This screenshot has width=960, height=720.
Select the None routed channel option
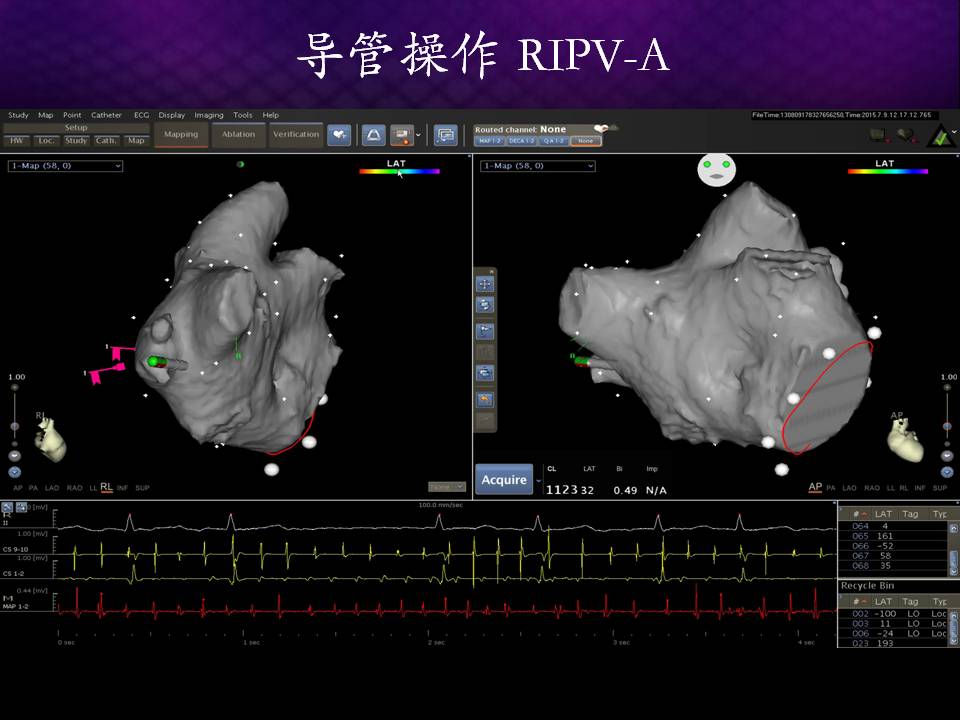coord(585,141)
